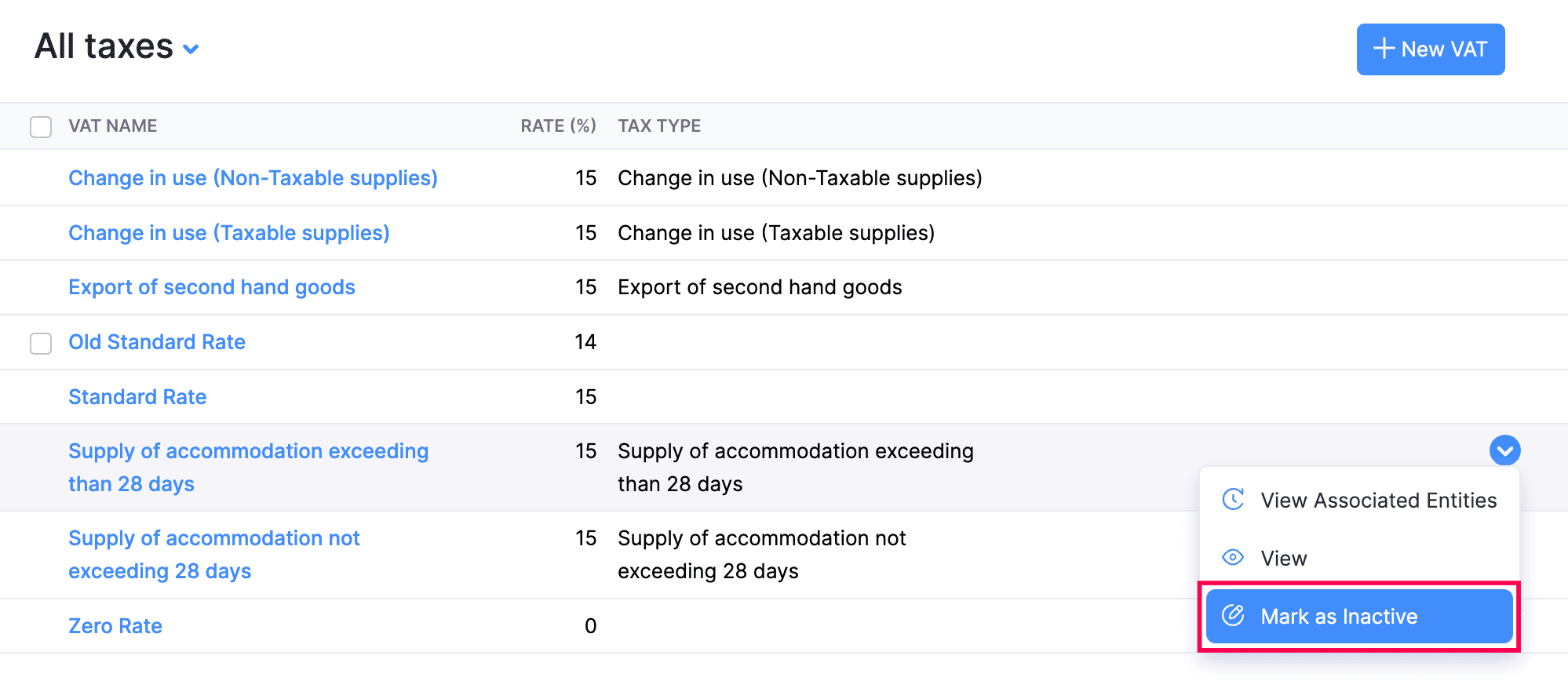This screenshot has width=1568, height=692.
Task: Choose View Associated Entities from menu
Action: coord(1378,501)
